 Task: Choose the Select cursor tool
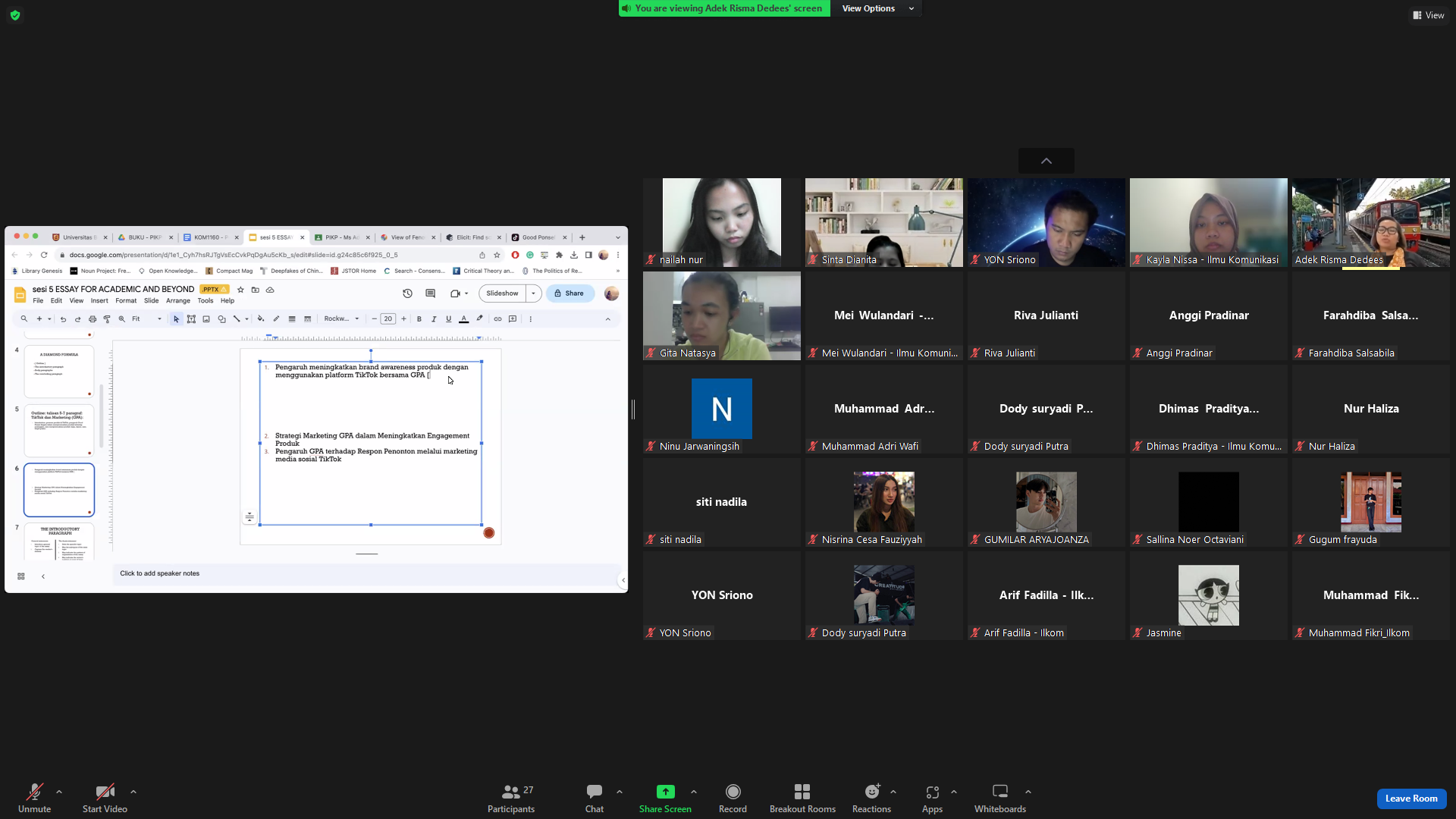[177, 319]
